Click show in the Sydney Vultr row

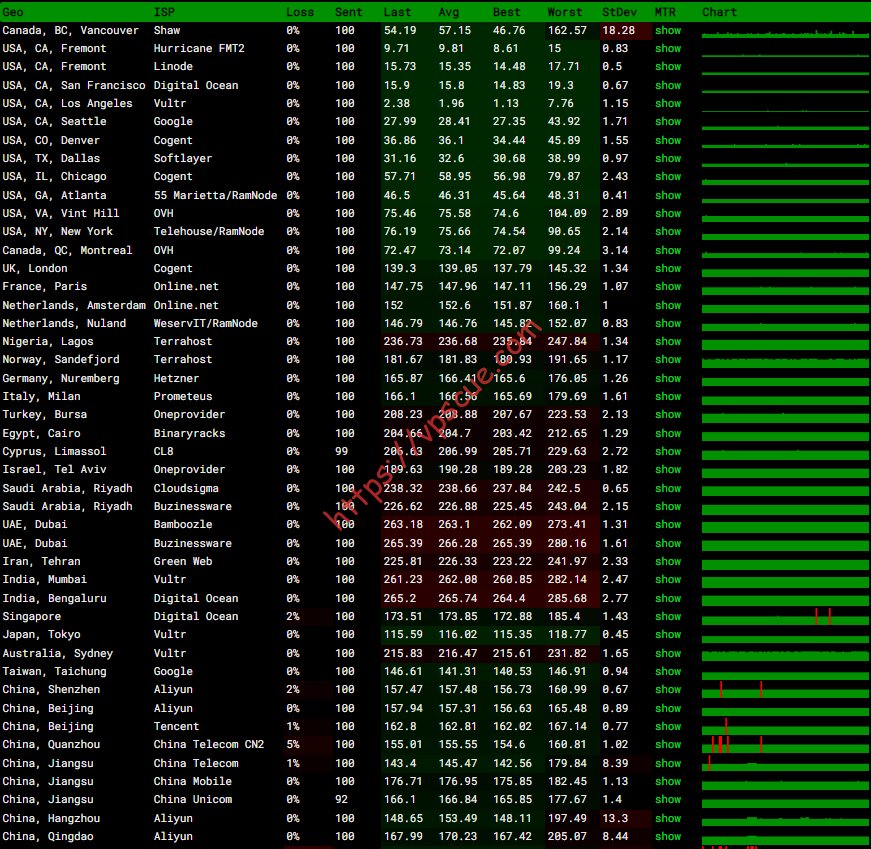pyautogui.click(x=668, y=653)
